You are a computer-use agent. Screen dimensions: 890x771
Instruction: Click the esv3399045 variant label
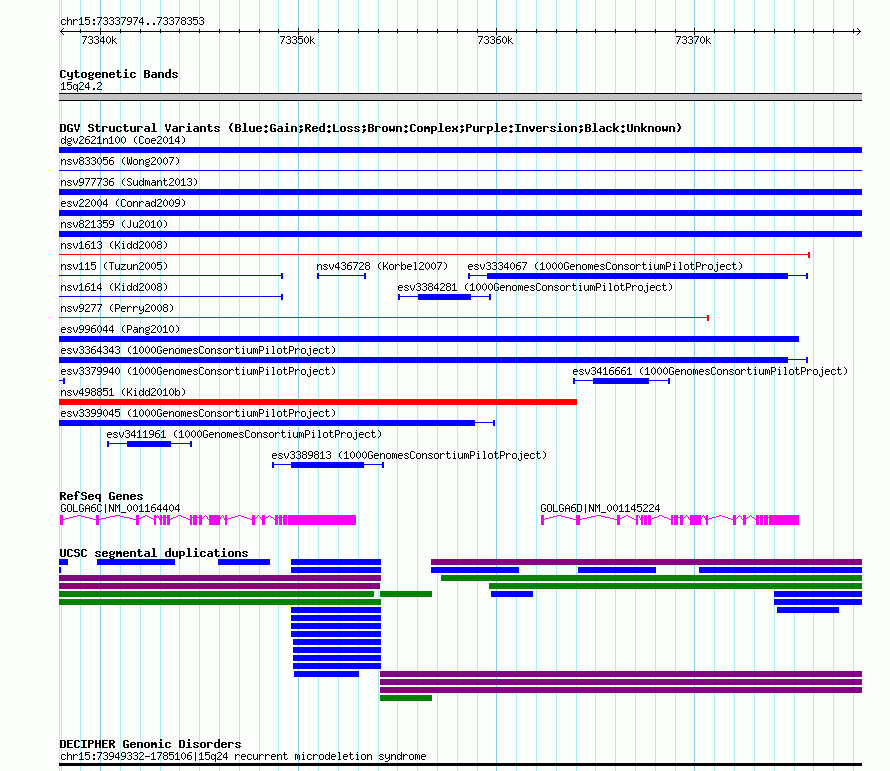pos(198,413)
